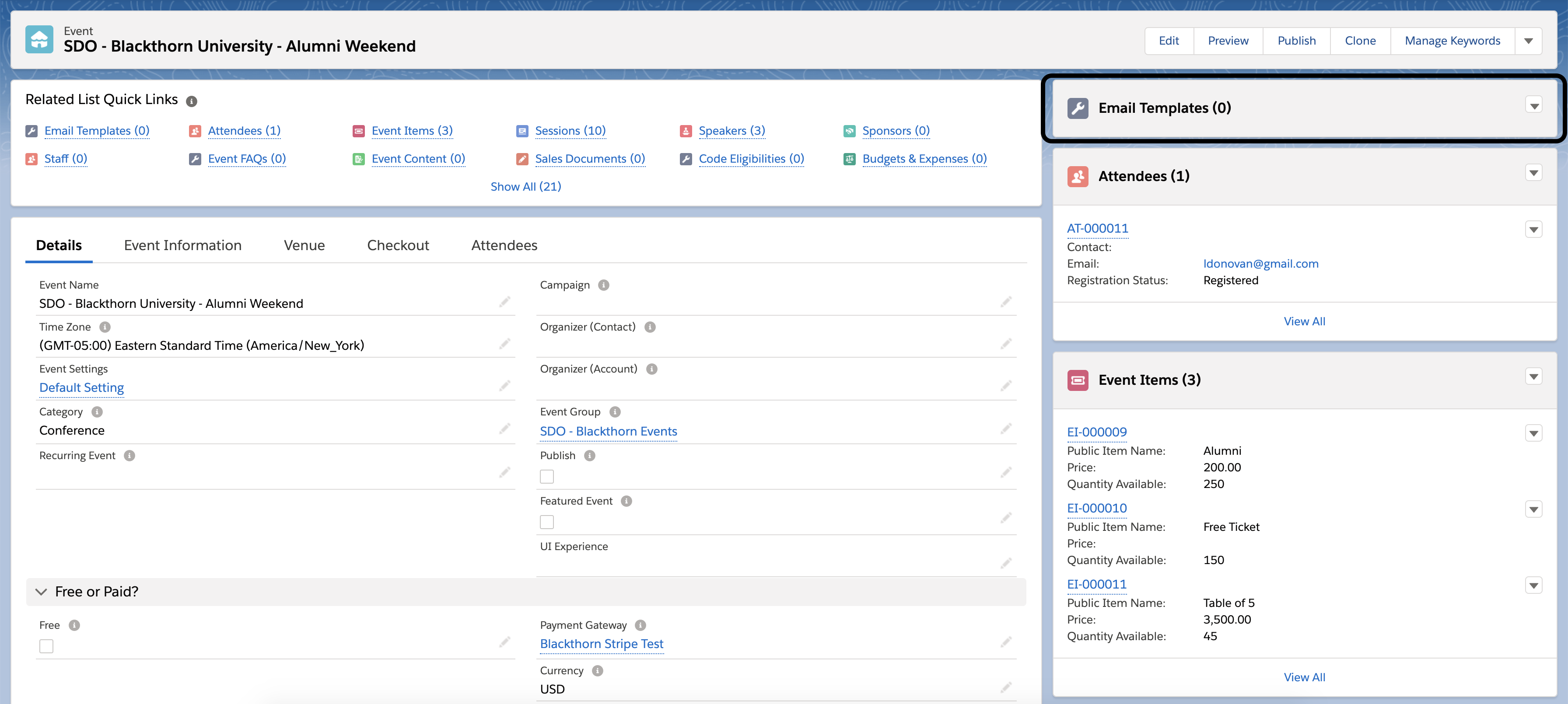Viewport: 1568px width, 704px height.
Task: Open the SDO - Blackthorn Events link
Action: [608, 432]
